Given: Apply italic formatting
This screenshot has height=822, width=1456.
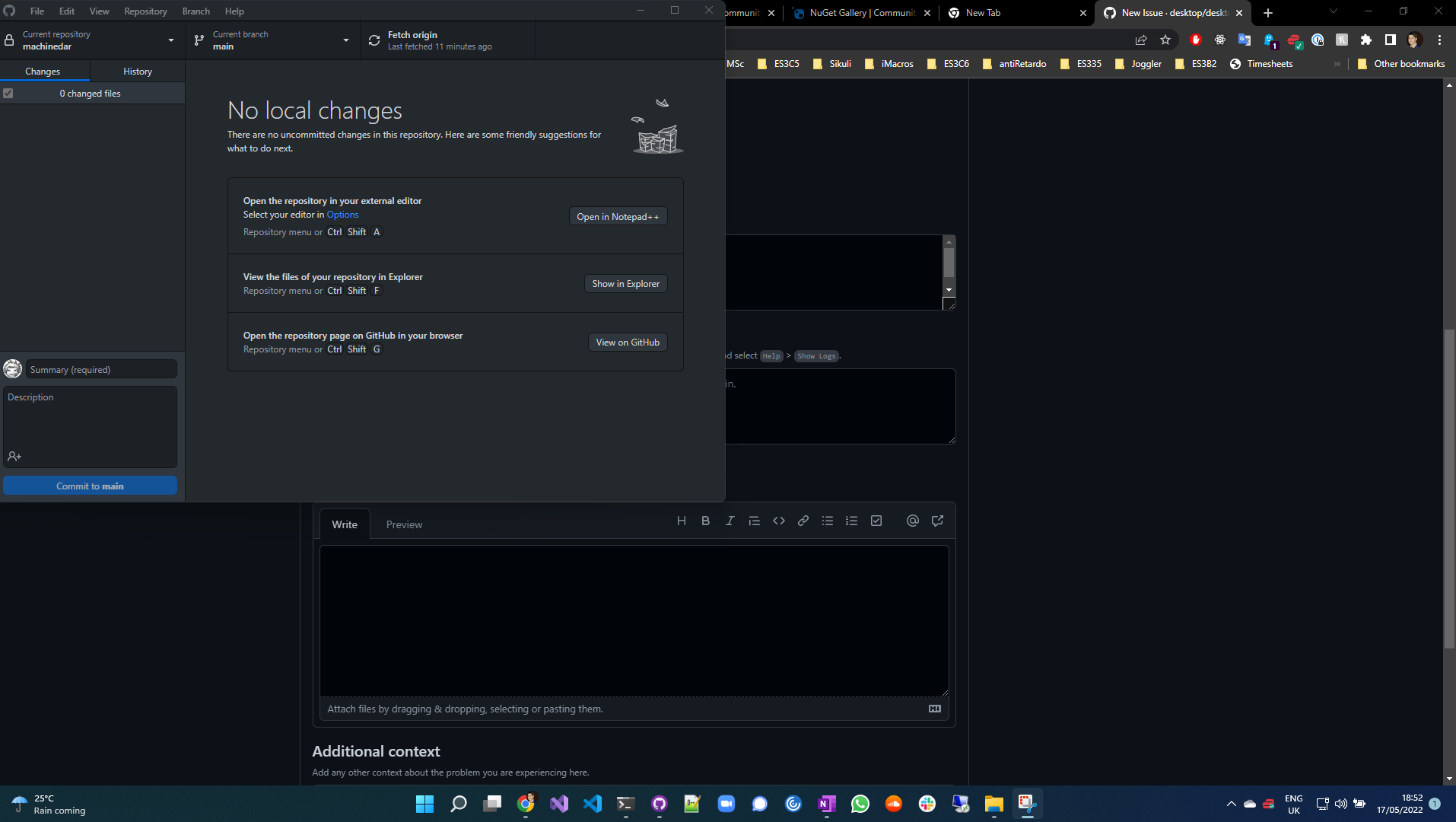Looking at the screenshot, I should 730,521.
